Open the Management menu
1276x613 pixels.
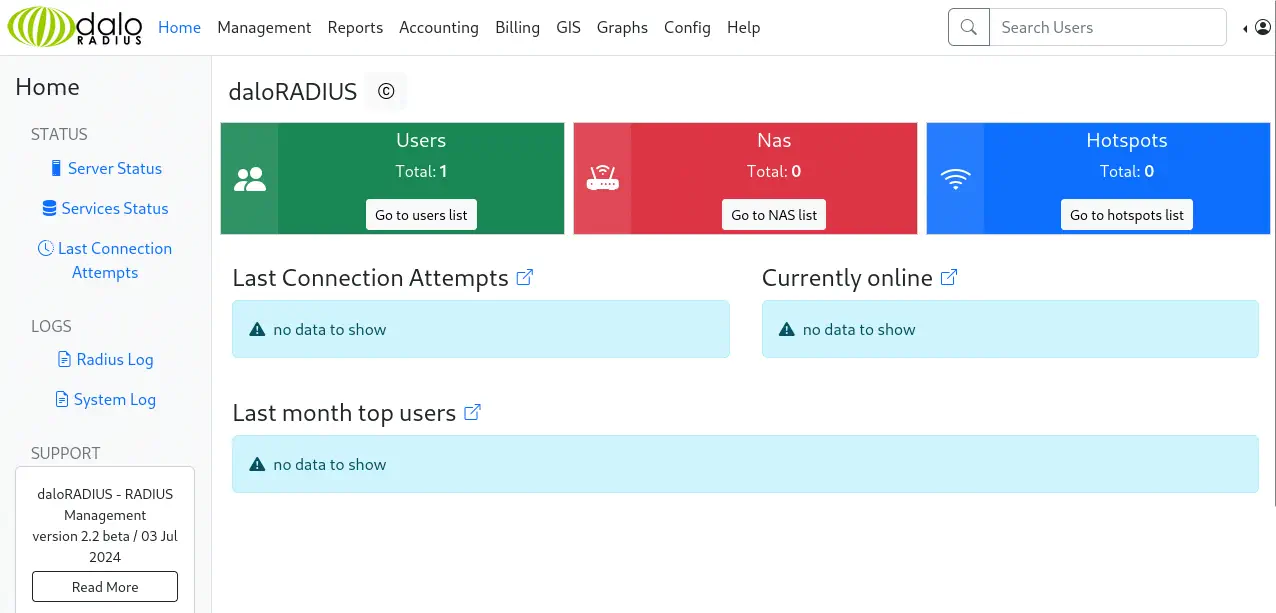point(264,27)
